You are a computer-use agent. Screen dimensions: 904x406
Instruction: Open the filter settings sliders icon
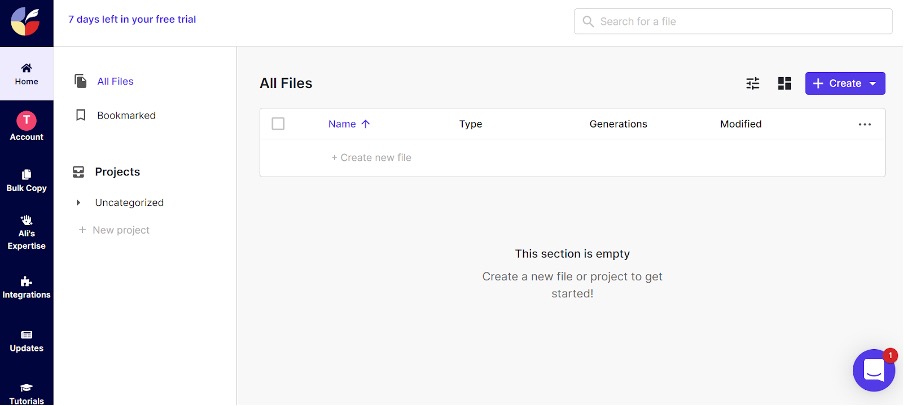[753, 84]
